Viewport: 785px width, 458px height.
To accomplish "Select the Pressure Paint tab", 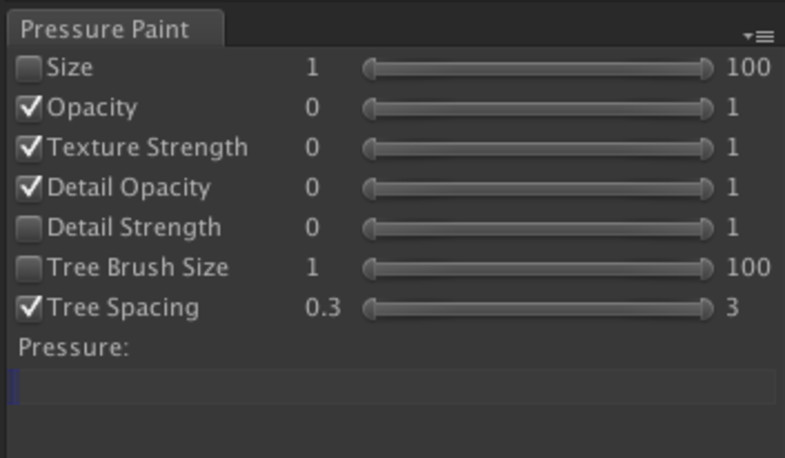I will pos(115,29).
